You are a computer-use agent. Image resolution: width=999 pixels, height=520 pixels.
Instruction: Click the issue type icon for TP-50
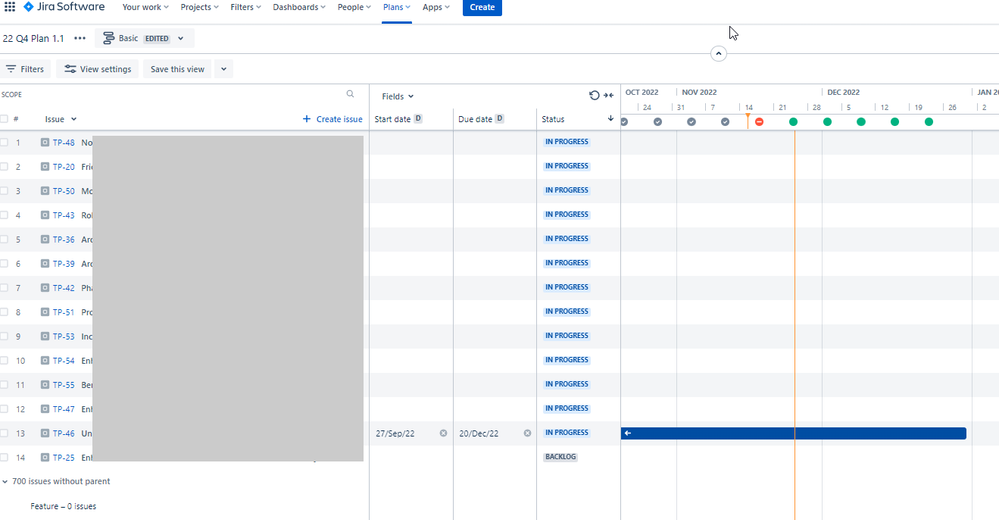coord(45,191)
